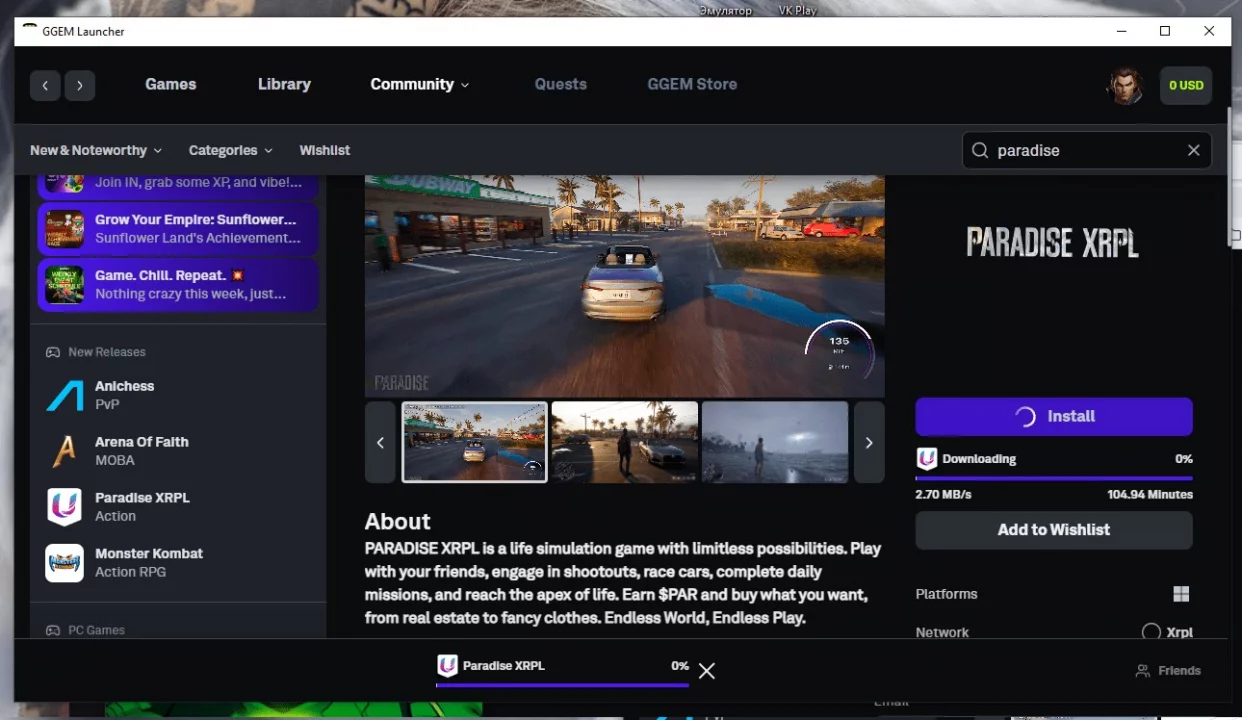Image resolution: width=1242 pixels, height=720 pixels.
Task: Click the Monster Kombat title text
Action: coord(149,553)
